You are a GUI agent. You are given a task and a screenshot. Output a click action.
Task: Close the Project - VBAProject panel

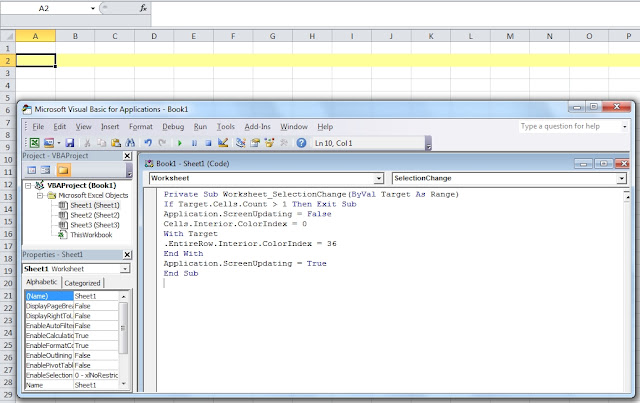(127, 156)
